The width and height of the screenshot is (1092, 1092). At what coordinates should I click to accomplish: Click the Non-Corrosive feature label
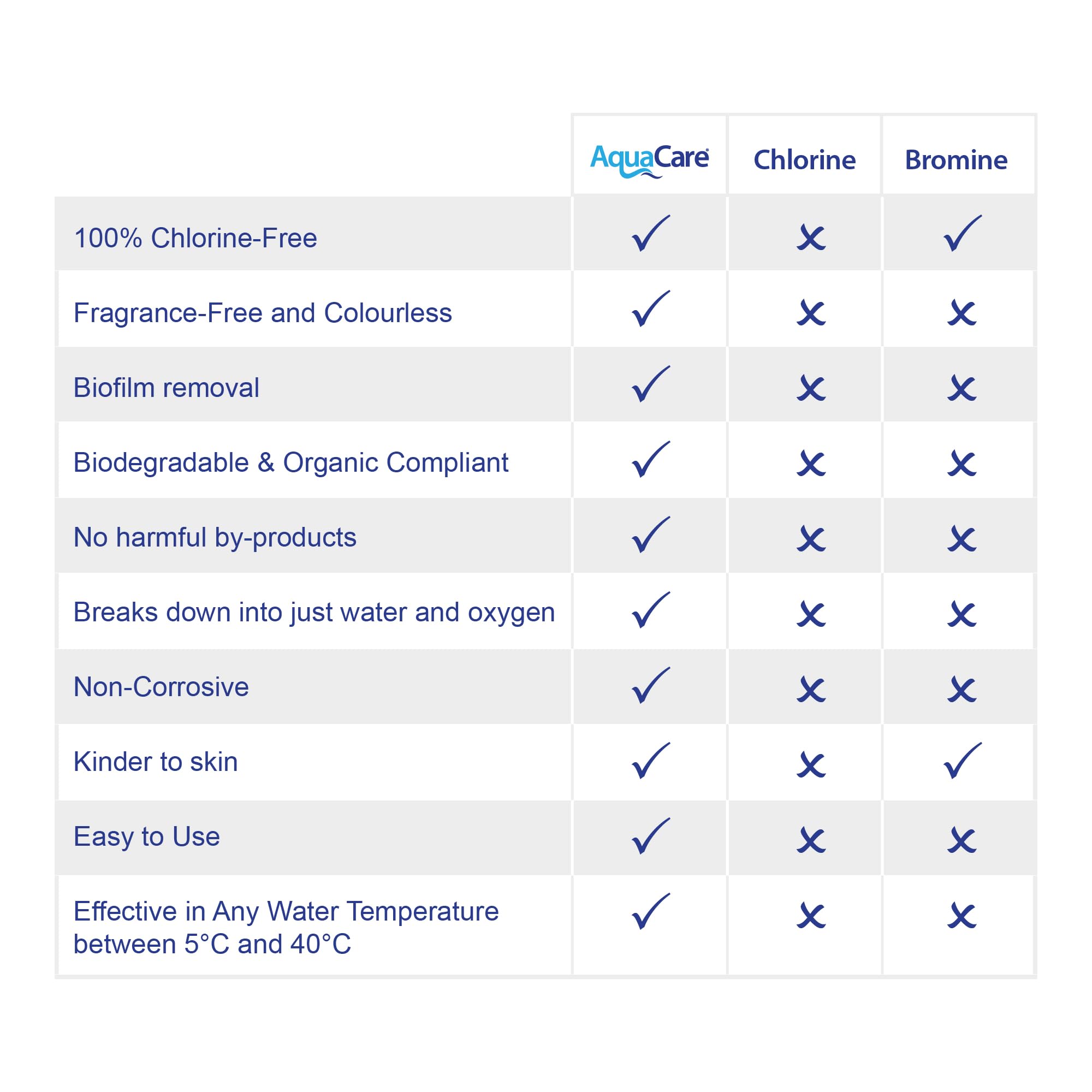click(x=161, y=687)
